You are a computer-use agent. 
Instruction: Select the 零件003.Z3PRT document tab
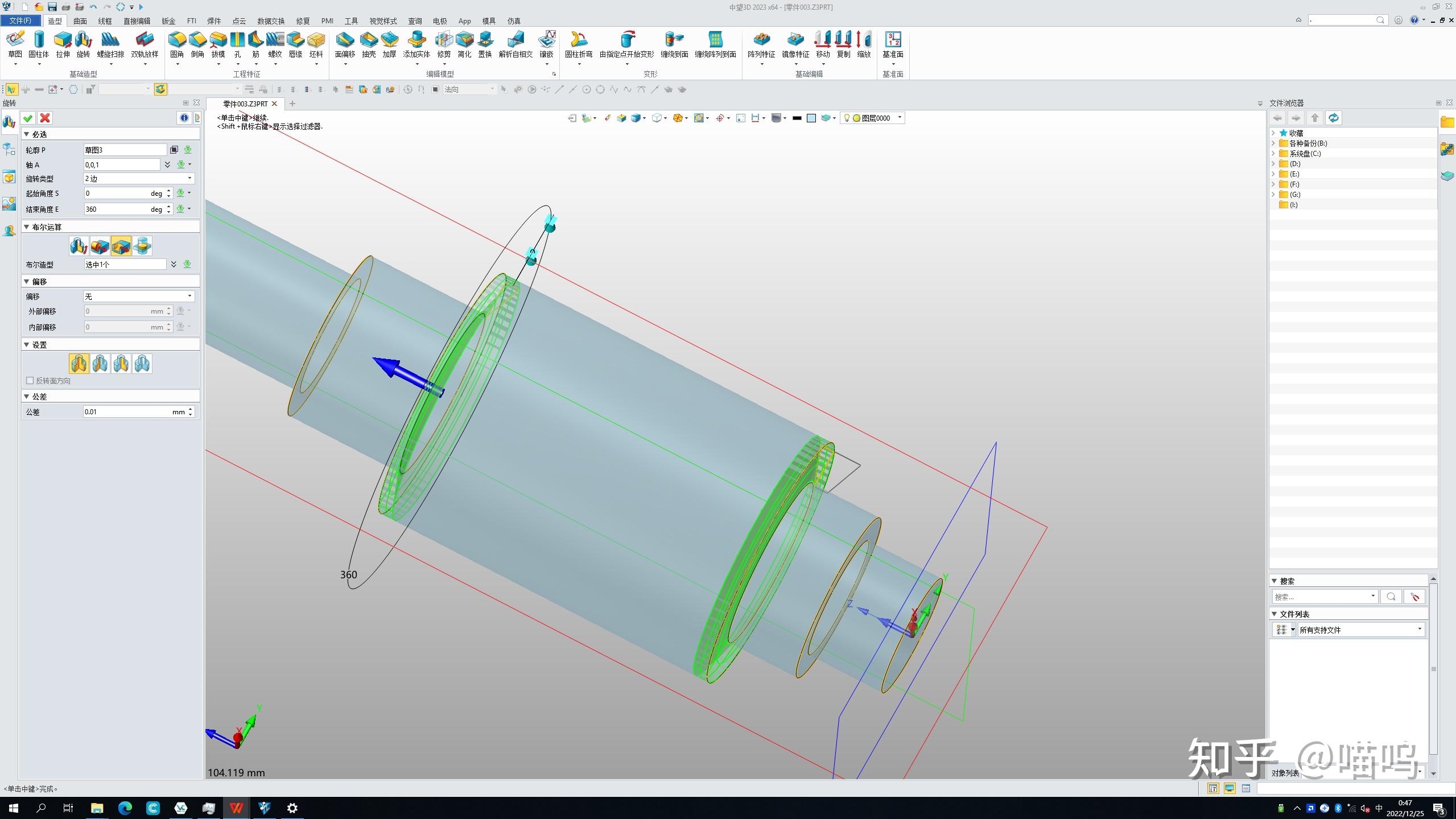pos(245,104)
